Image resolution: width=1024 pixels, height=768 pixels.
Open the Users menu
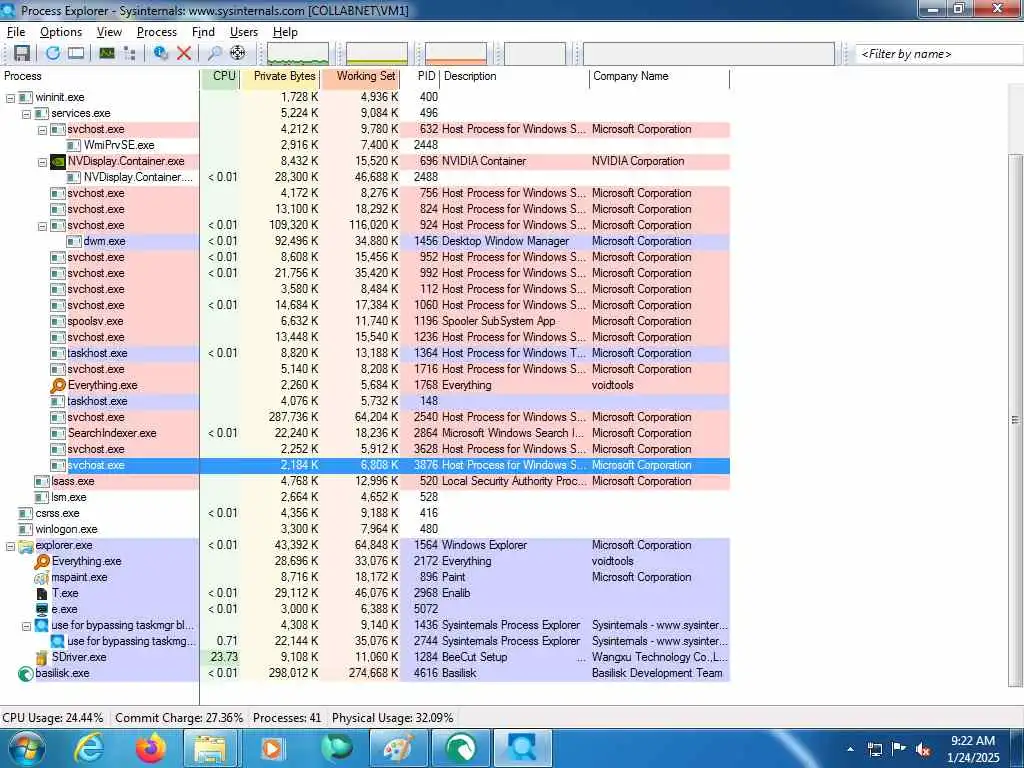[244, 31]
